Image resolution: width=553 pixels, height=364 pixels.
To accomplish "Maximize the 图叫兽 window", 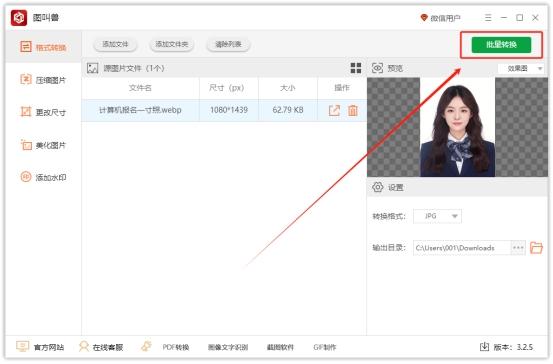I will coord(519,17).
